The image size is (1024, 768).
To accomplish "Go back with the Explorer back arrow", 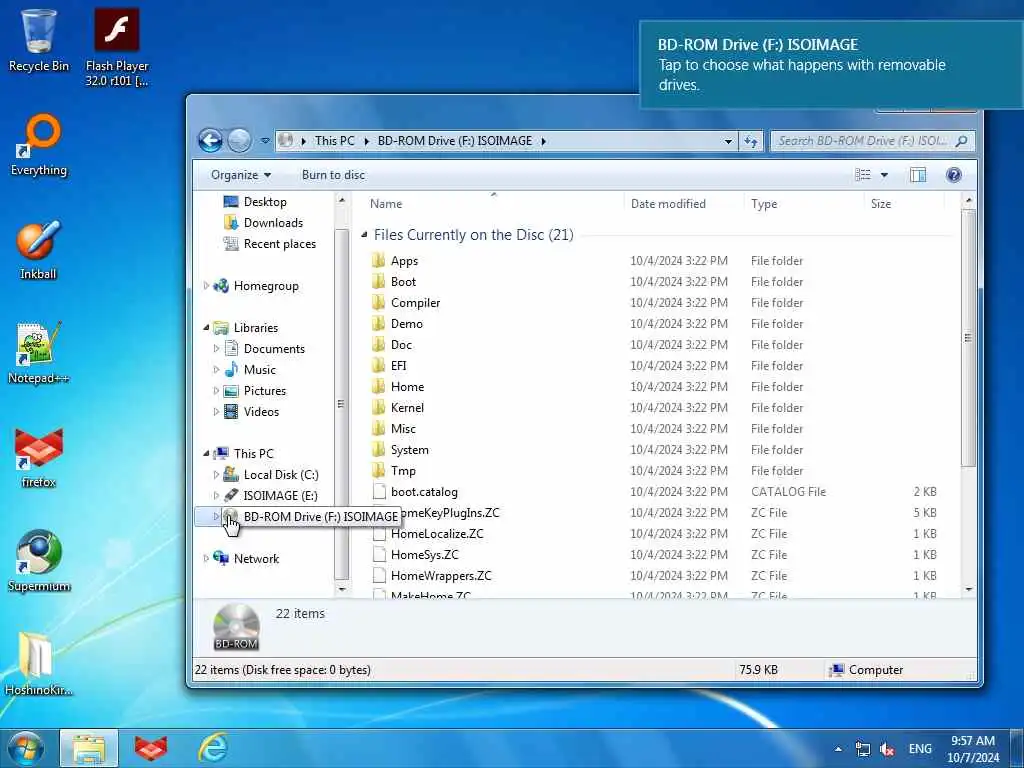I will (x=210, y=140).
